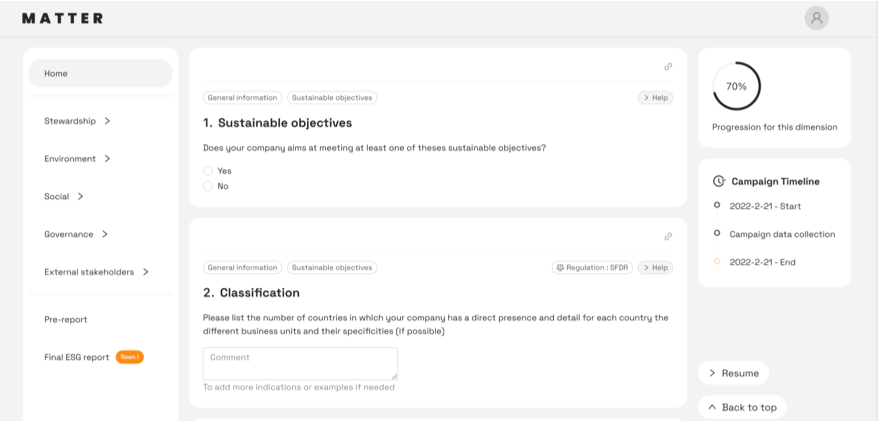This screenshot has height=421, width=879.
Task: Open Help on the Sustainable objectives question
Action: tap(656, 98)
